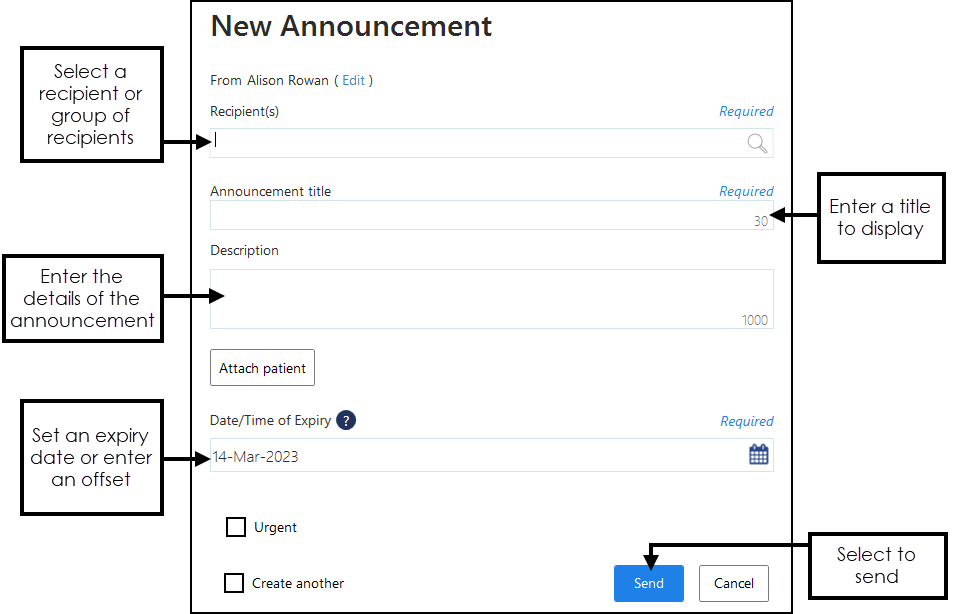The width and height of the screenshot is (956, 614).
Task: Tick the Urgent checkbox
Action: (236, 527)
